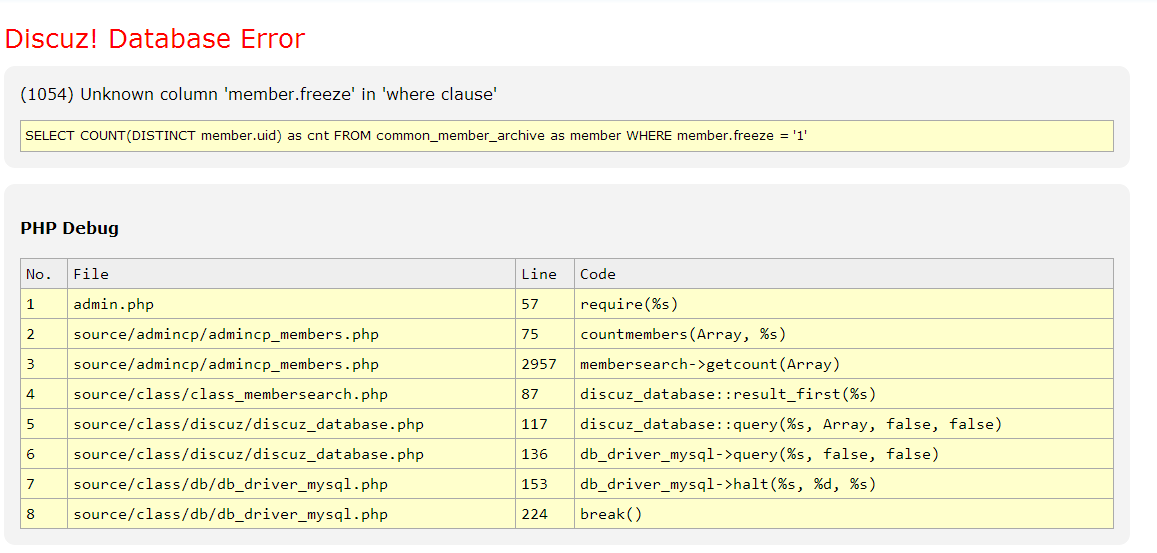
Task: Click line number 224 cell
Action: pyautogui.click(x=545, y=514)
